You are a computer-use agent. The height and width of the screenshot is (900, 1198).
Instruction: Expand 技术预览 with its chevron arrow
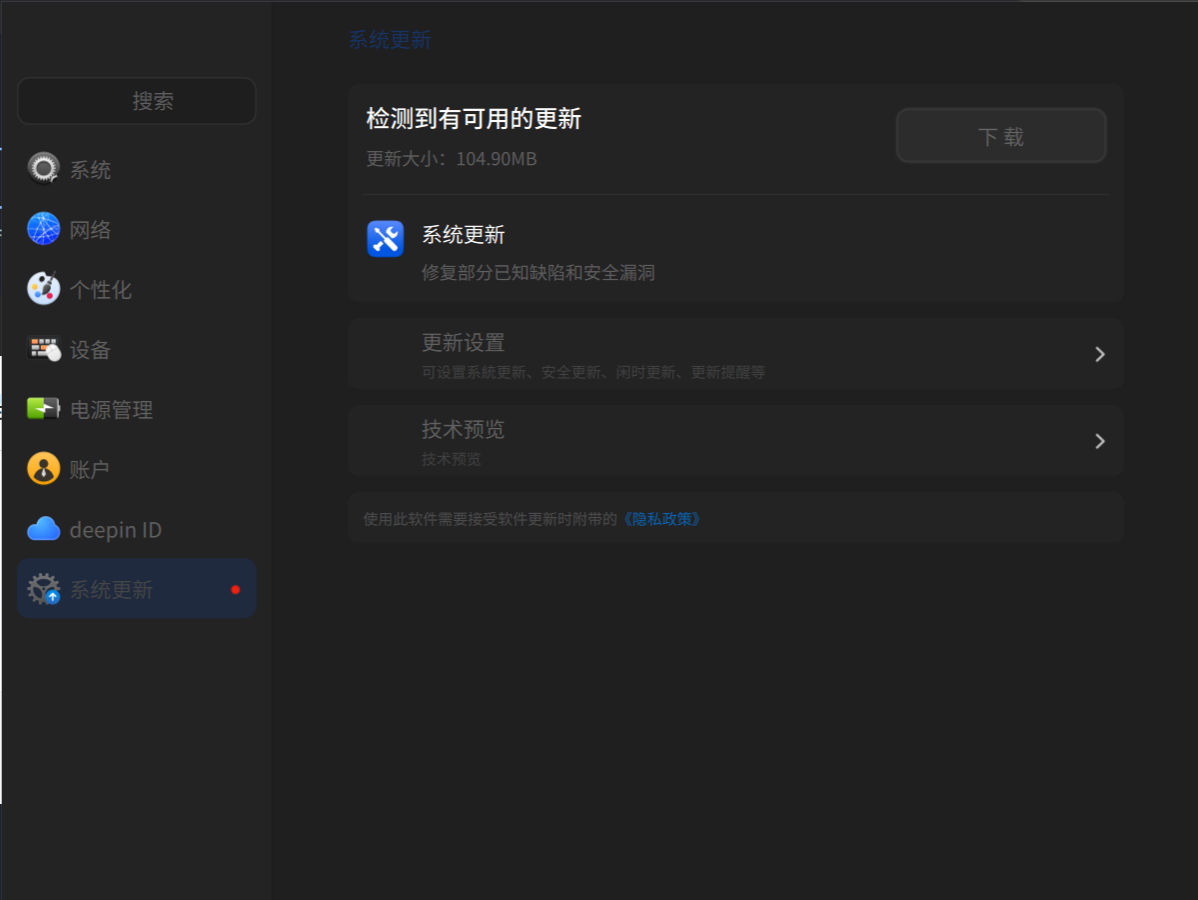click(1099, 441)
